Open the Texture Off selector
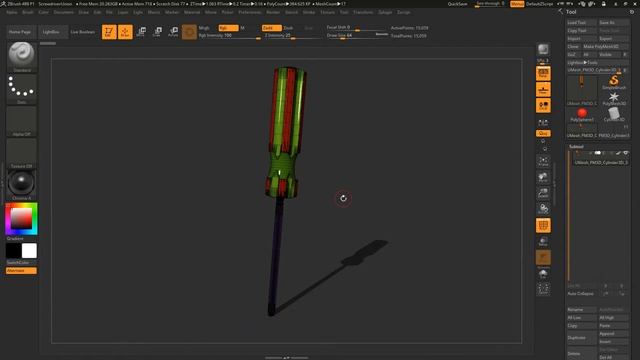Screen dimensions: 640x360 [x=22, y=153]
